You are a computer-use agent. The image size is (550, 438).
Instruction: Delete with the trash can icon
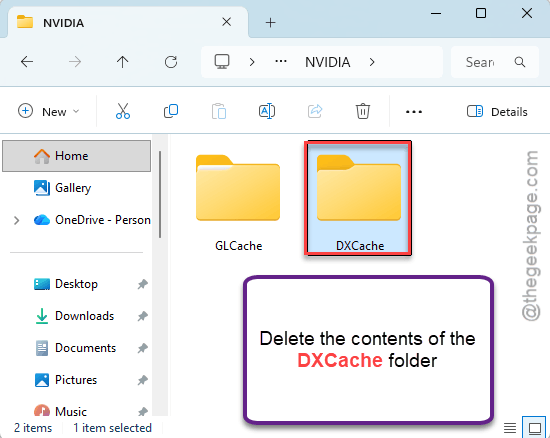(363, 111)
